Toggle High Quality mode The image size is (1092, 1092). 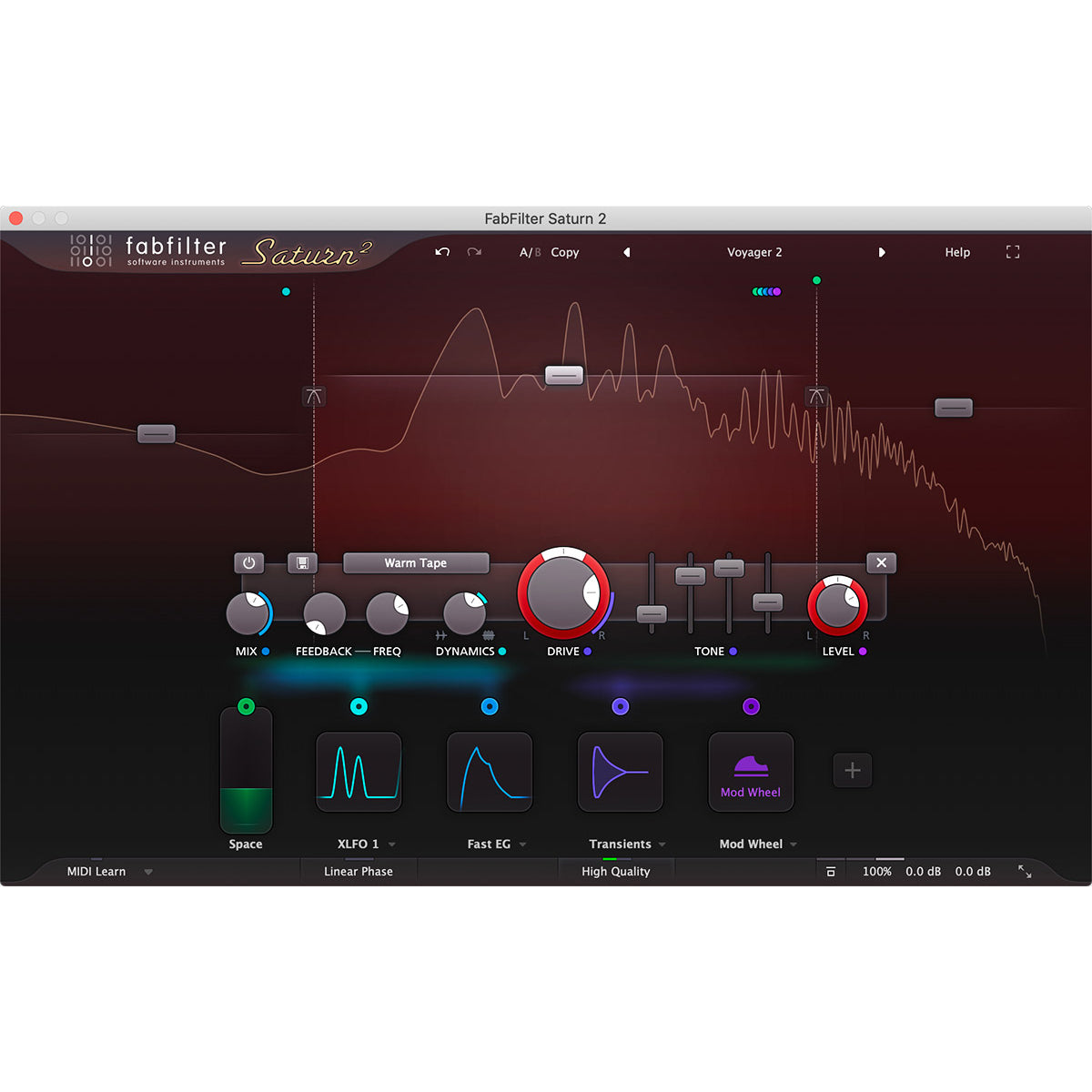616,871
